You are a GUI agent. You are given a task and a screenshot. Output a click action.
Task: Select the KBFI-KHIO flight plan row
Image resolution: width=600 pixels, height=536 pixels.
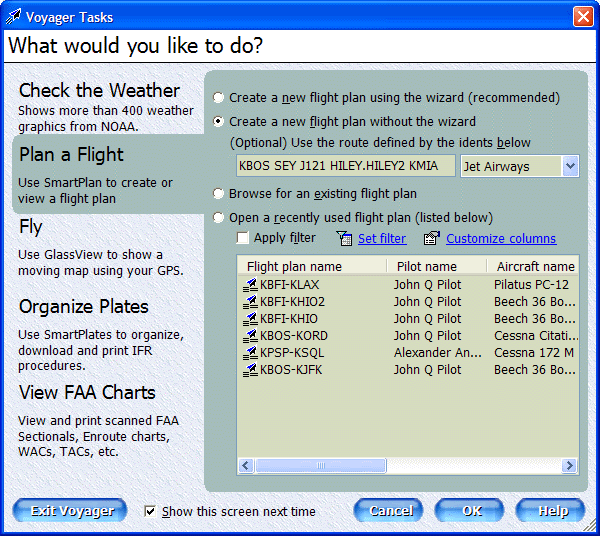point(408,319)
